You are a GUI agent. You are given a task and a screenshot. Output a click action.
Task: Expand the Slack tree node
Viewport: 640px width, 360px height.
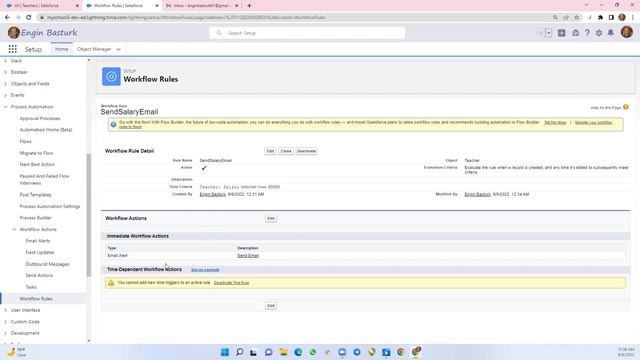[5, 60]
